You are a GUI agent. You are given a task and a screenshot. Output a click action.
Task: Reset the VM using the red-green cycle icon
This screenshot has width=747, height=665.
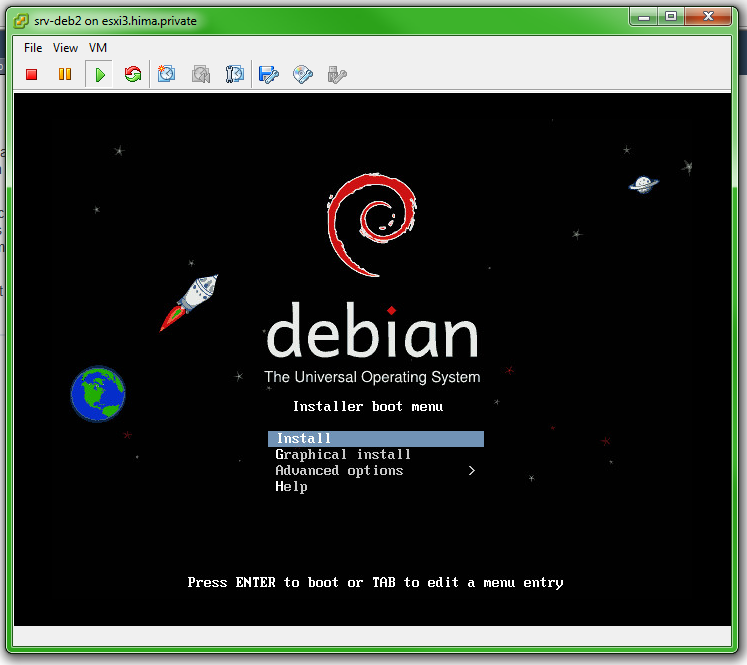tap(133, 74)
